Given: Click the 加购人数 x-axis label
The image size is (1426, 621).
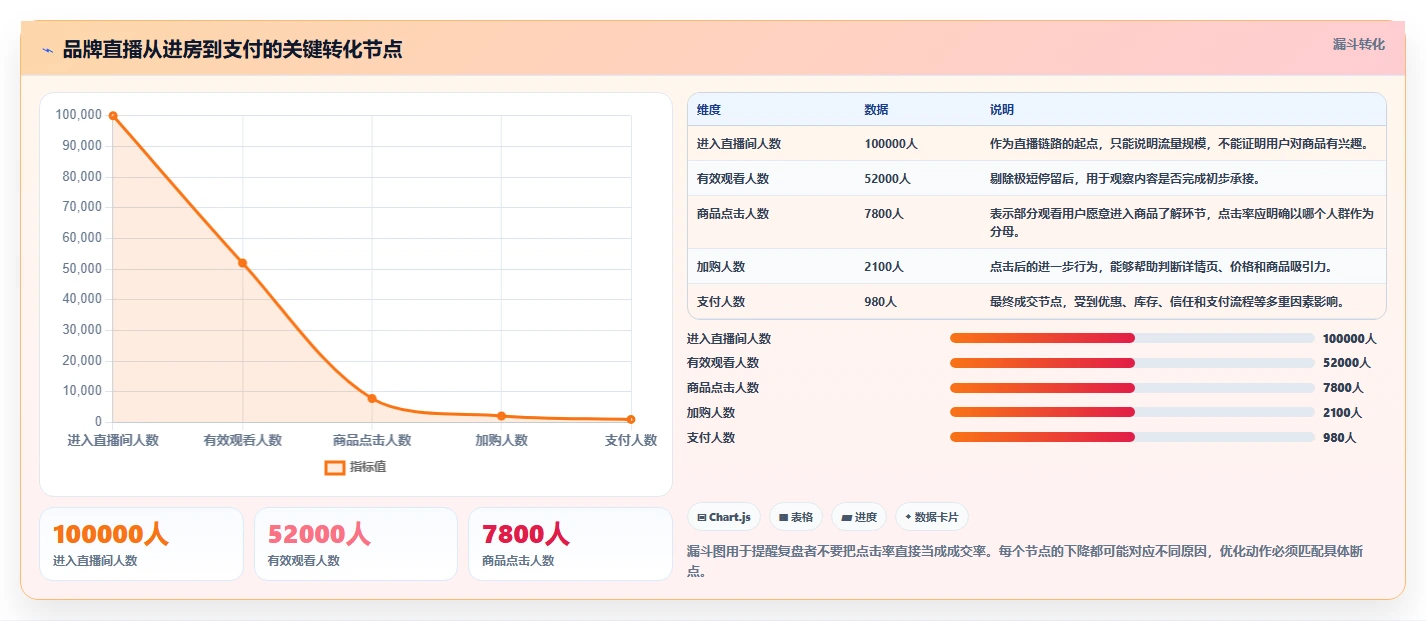Looking at the screenshot, I should (501, 440).
